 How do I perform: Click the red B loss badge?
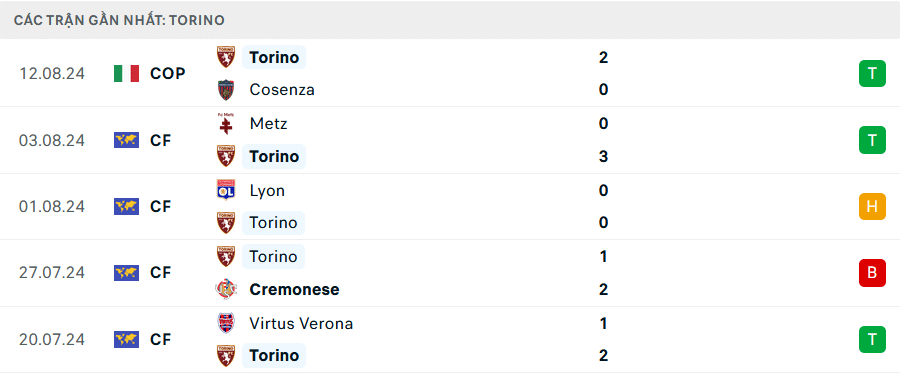click(872, 272)
